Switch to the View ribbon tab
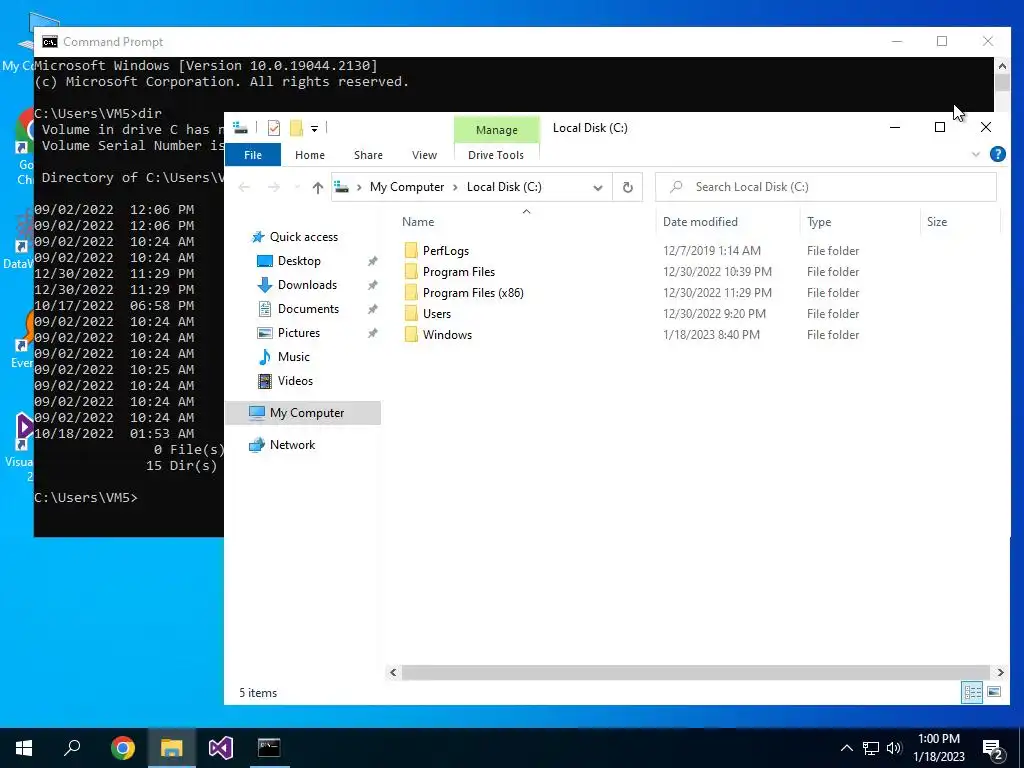This screenshot has width=1024, height=768. pos(424,155)
